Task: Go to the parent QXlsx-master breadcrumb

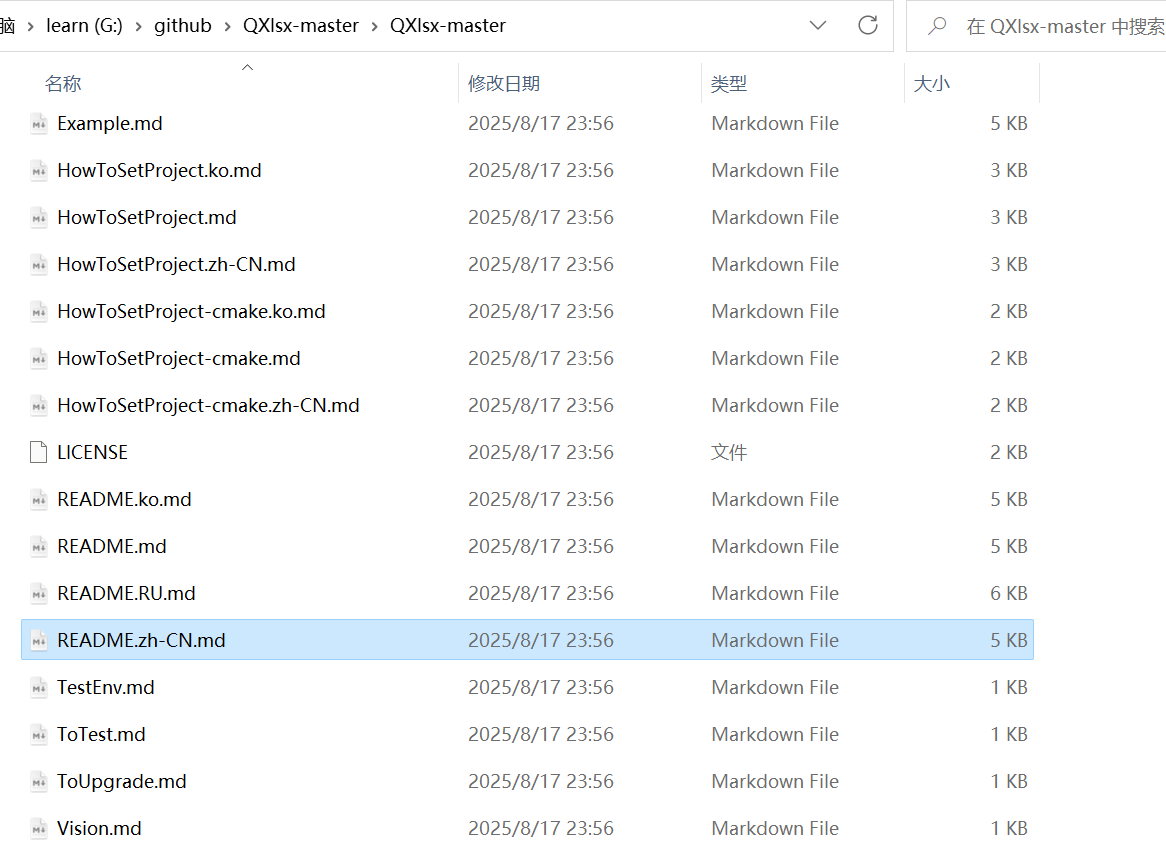Action: 301,25
